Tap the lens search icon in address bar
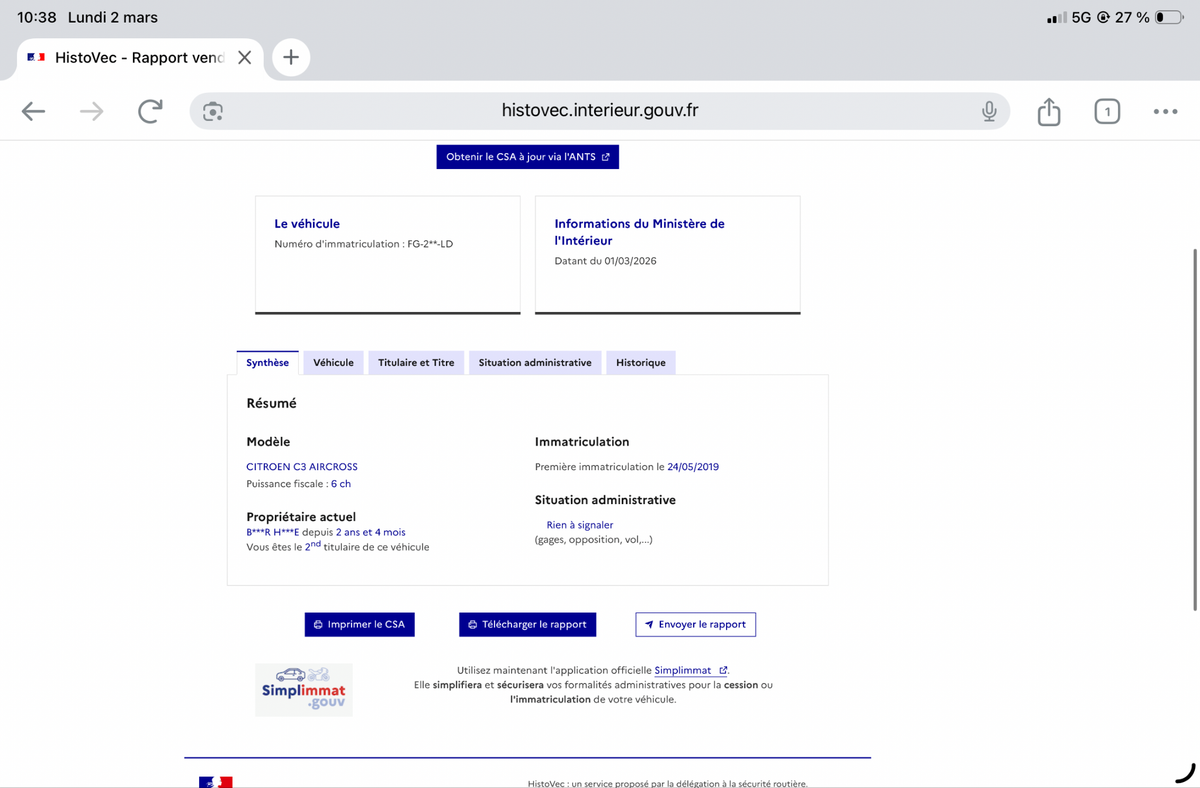 (x=212, y=112)
